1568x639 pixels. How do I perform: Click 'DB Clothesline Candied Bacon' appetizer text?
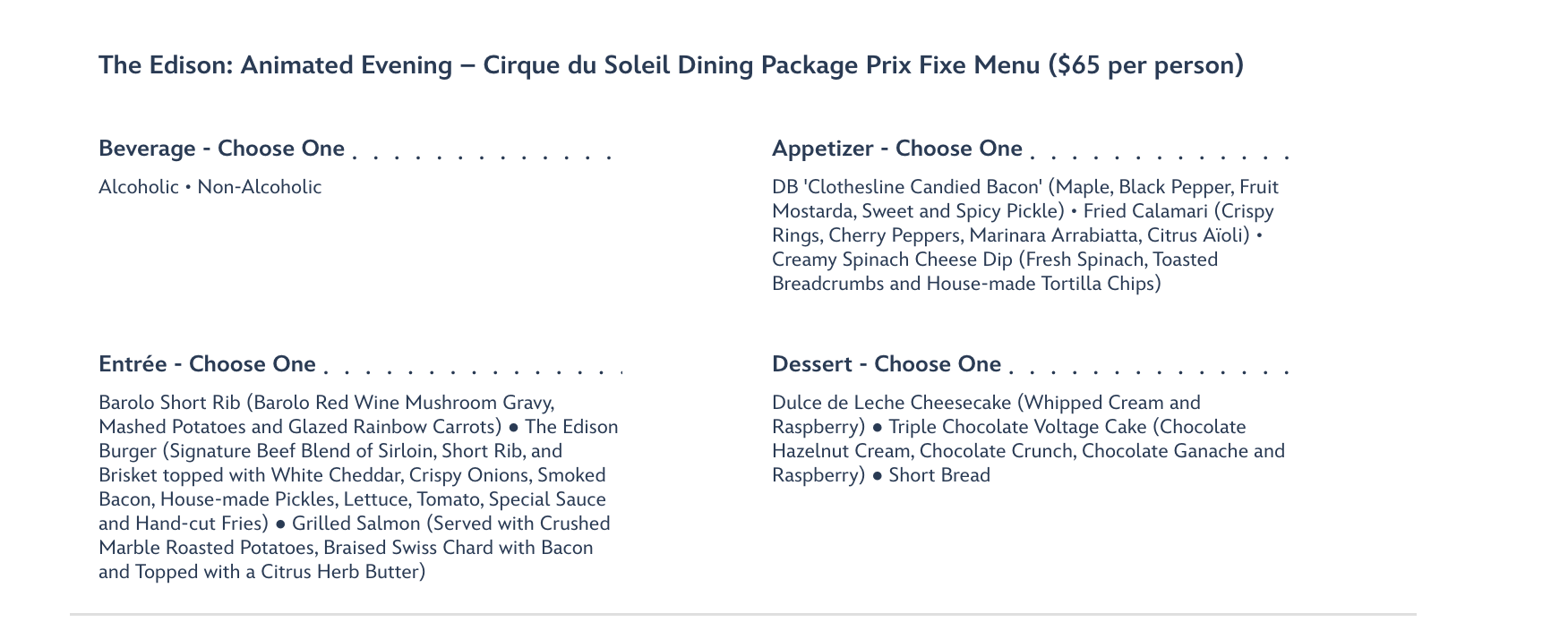point(907,187)
